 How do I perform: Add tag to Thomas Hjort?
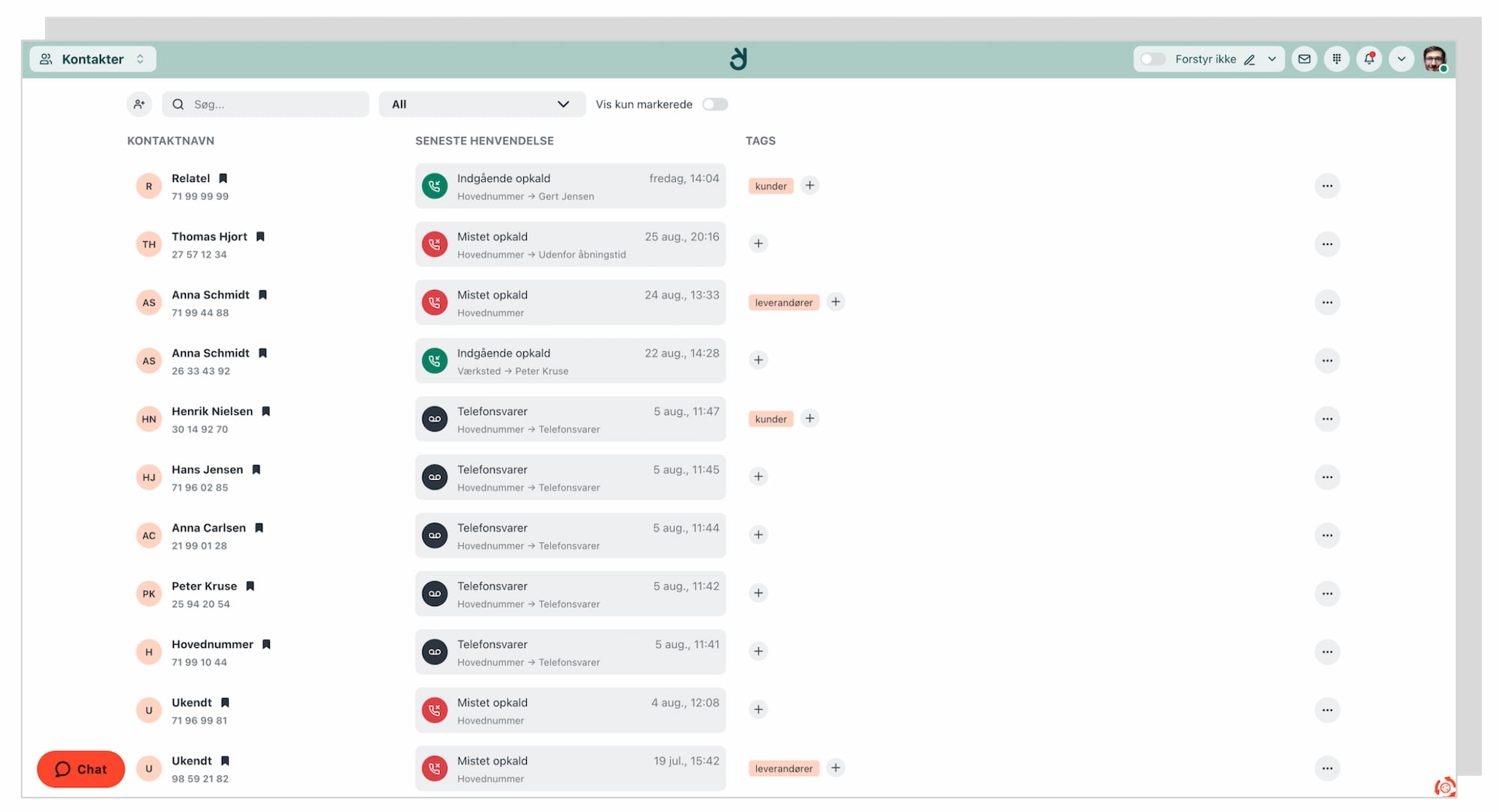(x=758, y=243)
